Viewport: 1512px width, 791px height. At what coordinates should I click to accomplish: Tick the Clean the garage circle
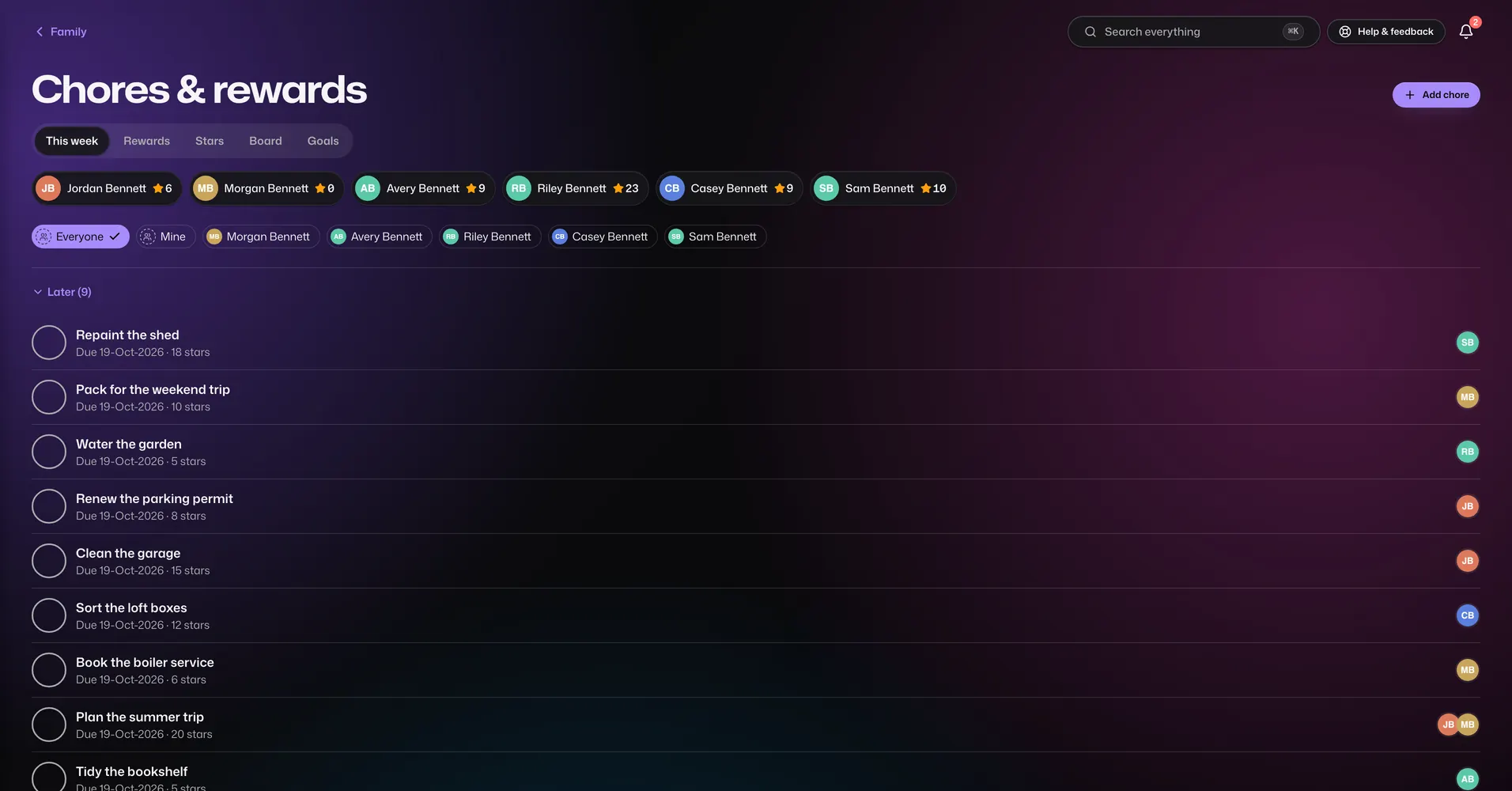click(x=49, y=561)
